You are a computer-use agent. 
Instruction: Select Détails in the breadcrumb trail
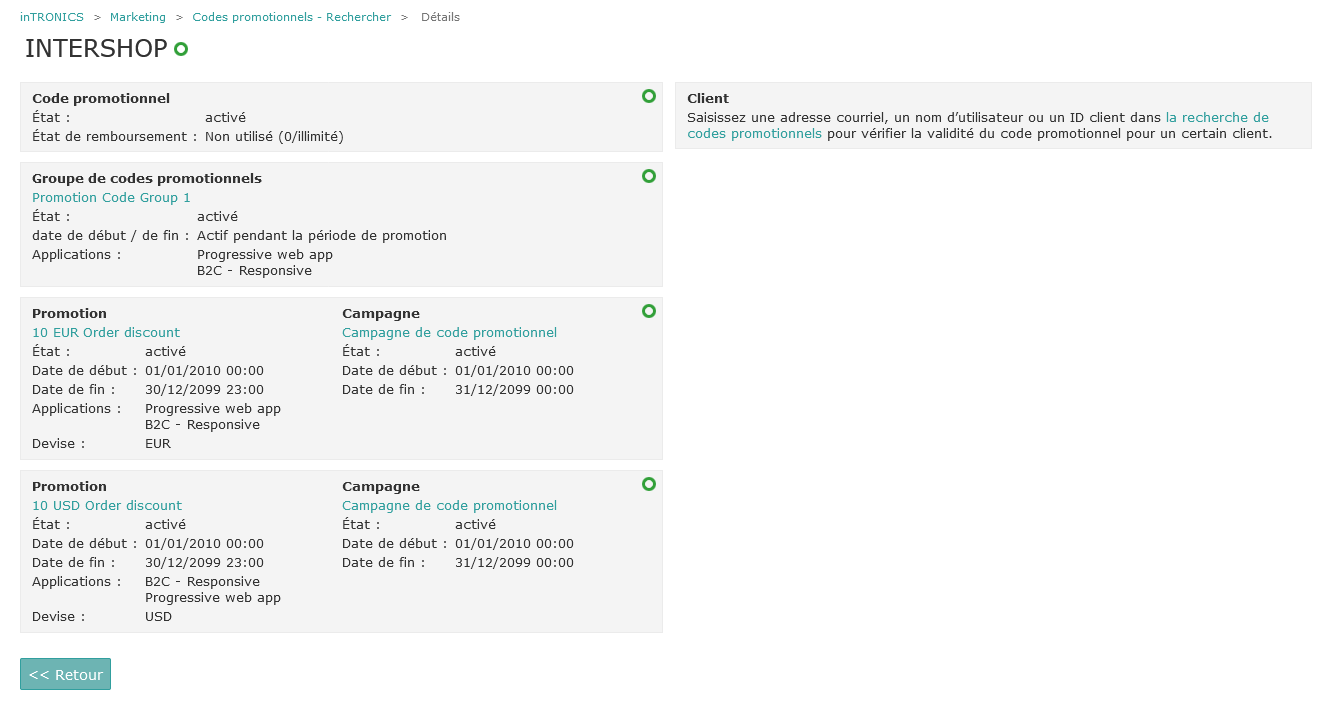pyautogui.click(x=440, y=16)
